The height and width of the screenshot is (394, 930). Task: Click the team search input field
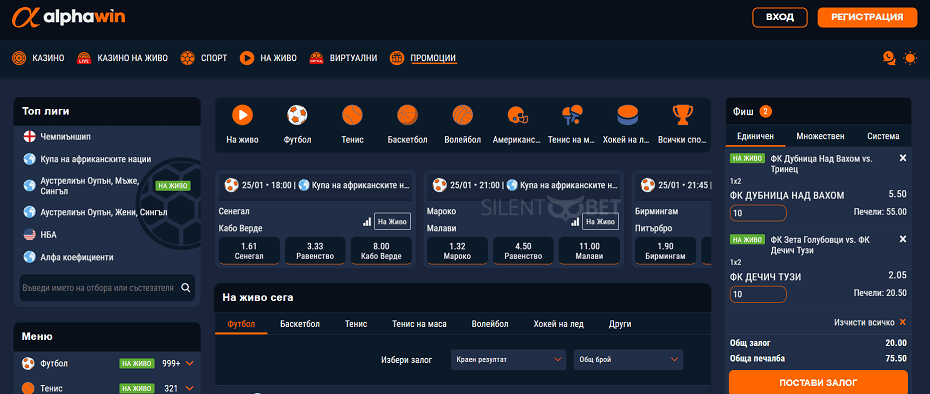pyautogui.click(x=98, y=288)
